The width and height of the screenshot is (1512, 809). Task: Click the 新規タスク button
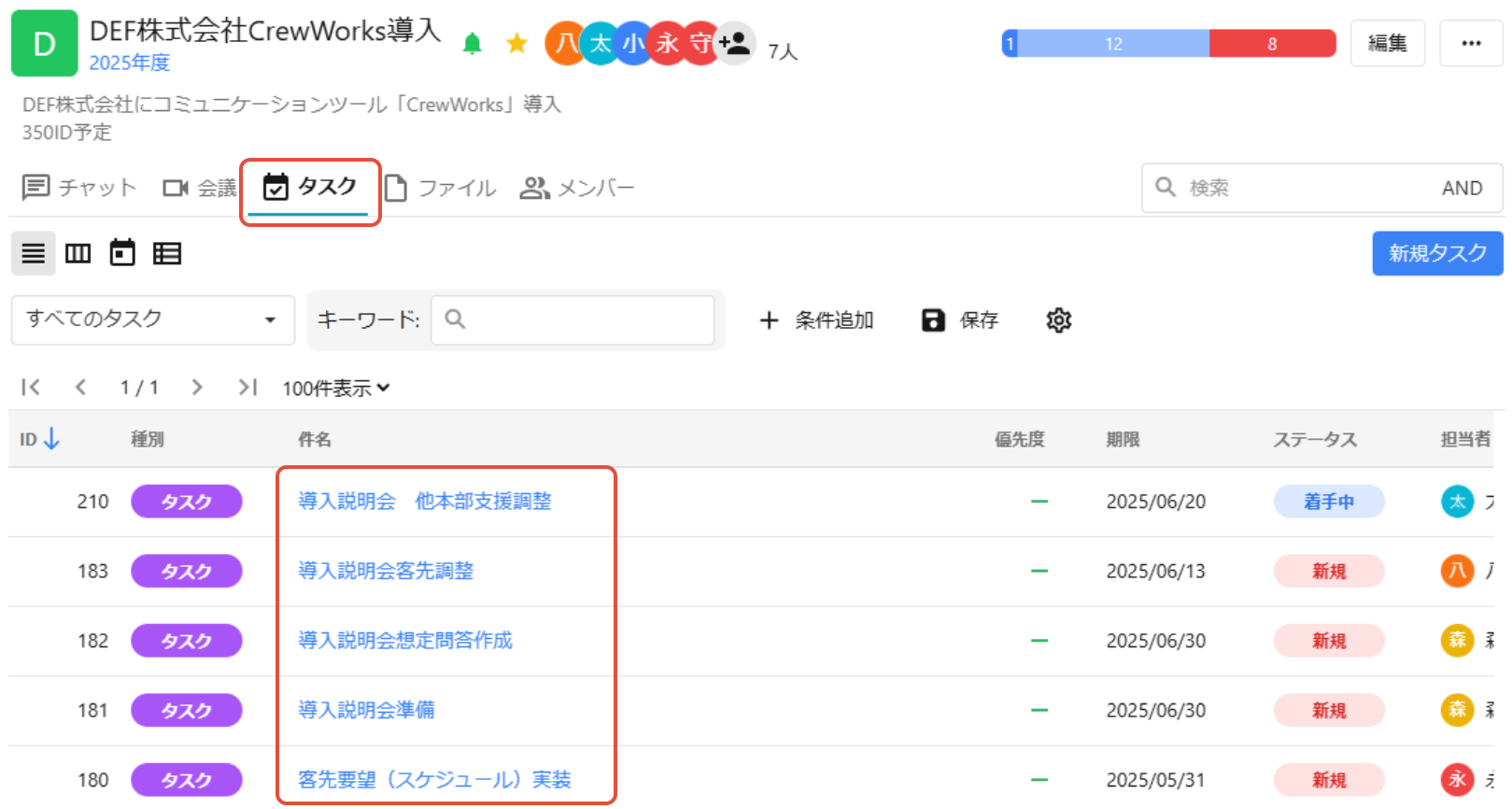1438,253
